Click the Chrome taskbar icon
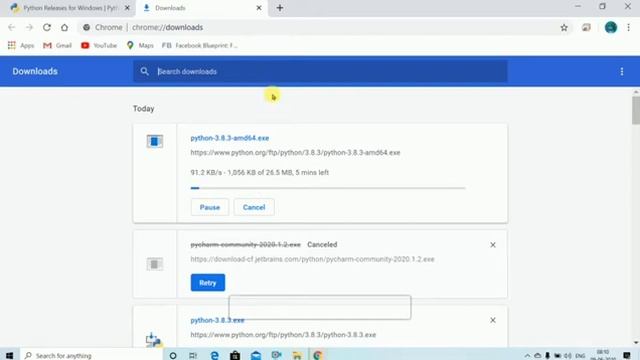 point(318,356)
